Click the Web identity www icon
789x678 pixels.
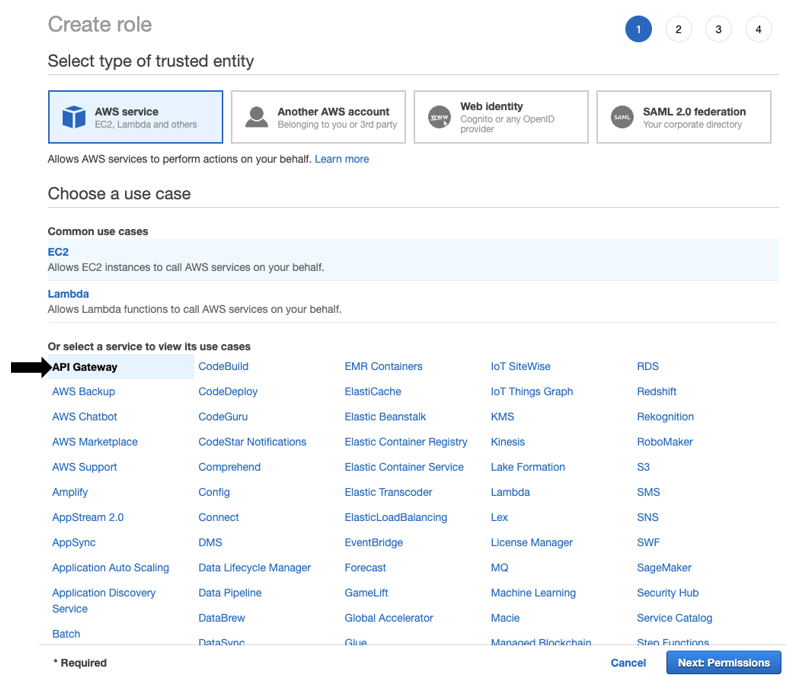439,117
